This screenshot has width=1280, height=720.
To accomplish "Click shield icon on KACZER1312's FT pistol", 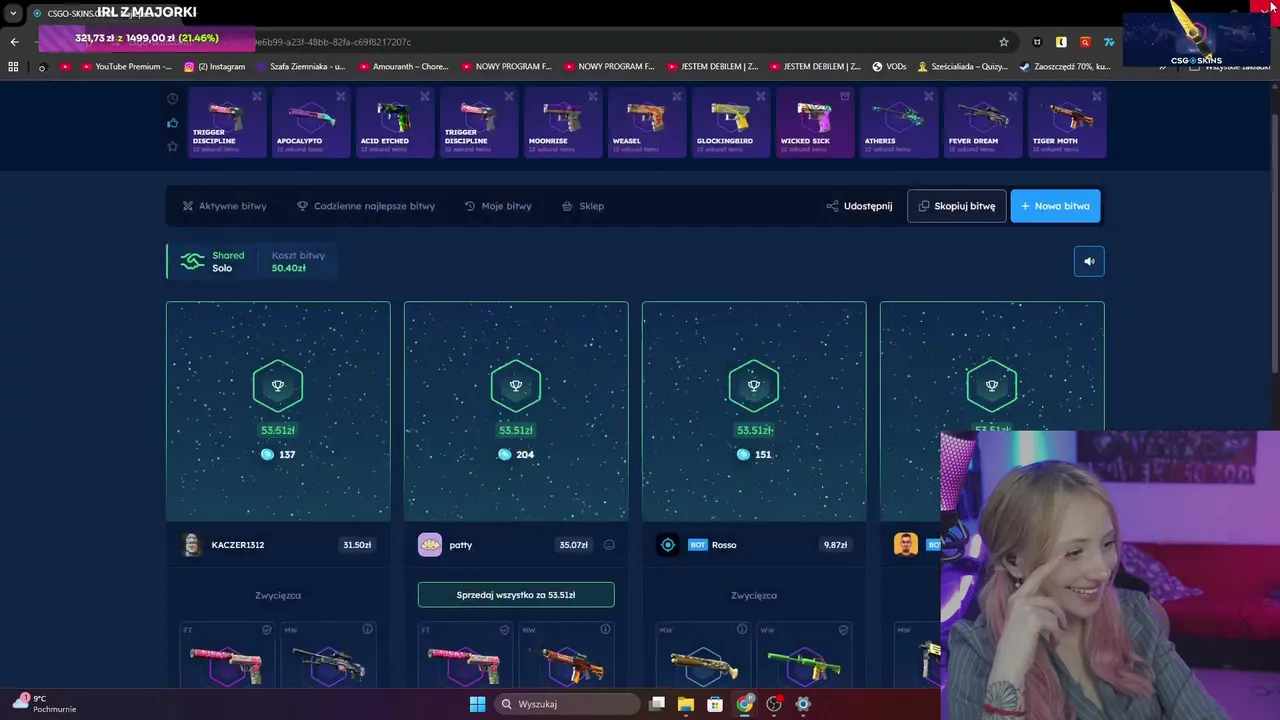I will coord(266,630).
